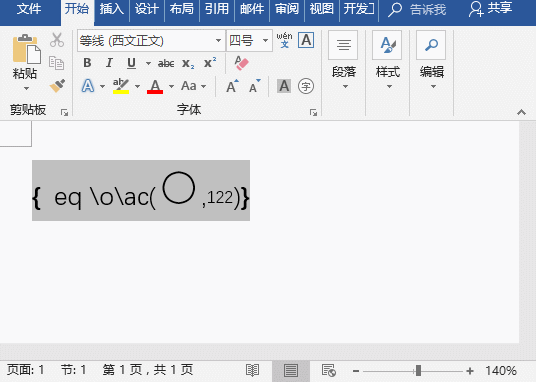
Task: Apply yellow text highlight color
Action: pos(121,86)
